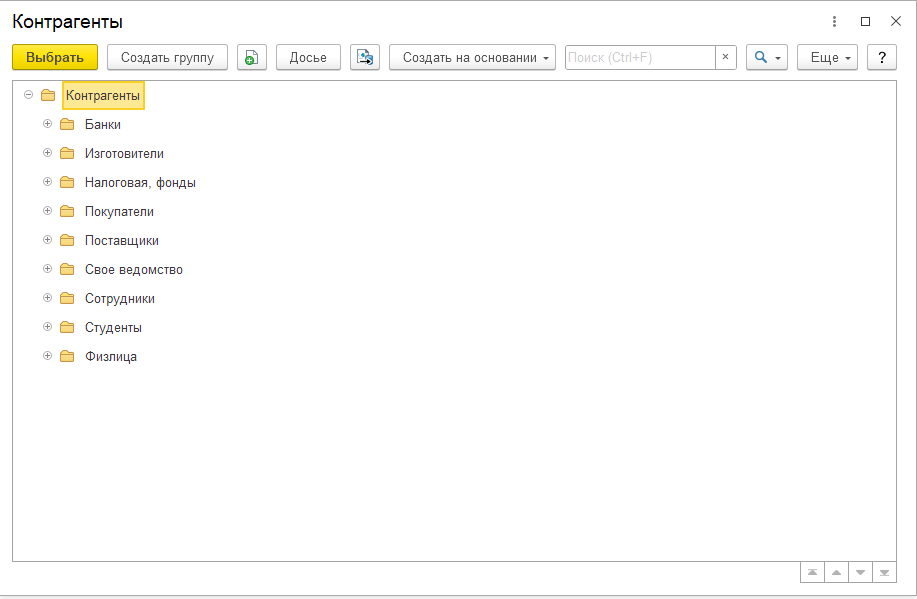Expand the Изготовители folder
Screen dimensions: 917x599
48,152
